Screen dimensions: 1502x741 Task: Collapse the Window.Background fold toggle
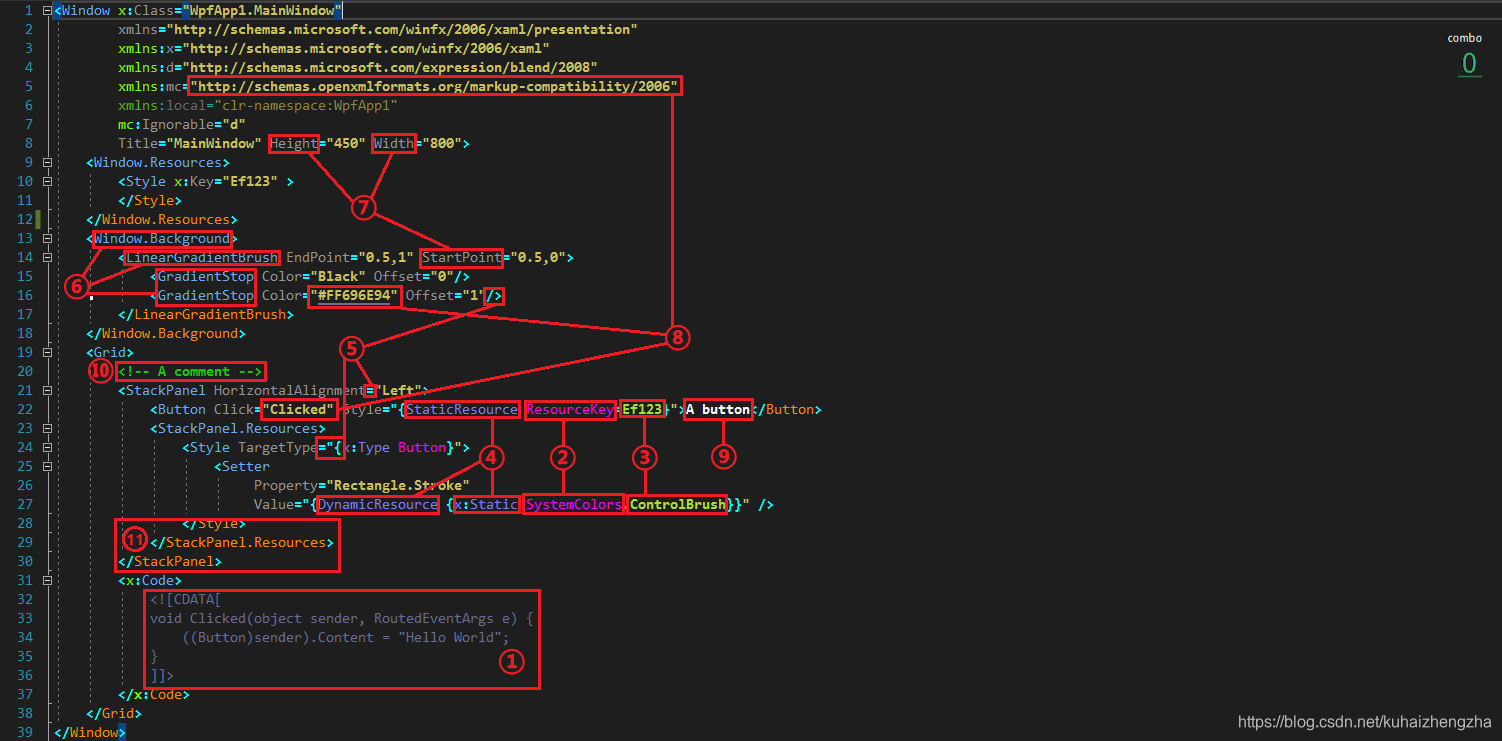coord(47,239)
